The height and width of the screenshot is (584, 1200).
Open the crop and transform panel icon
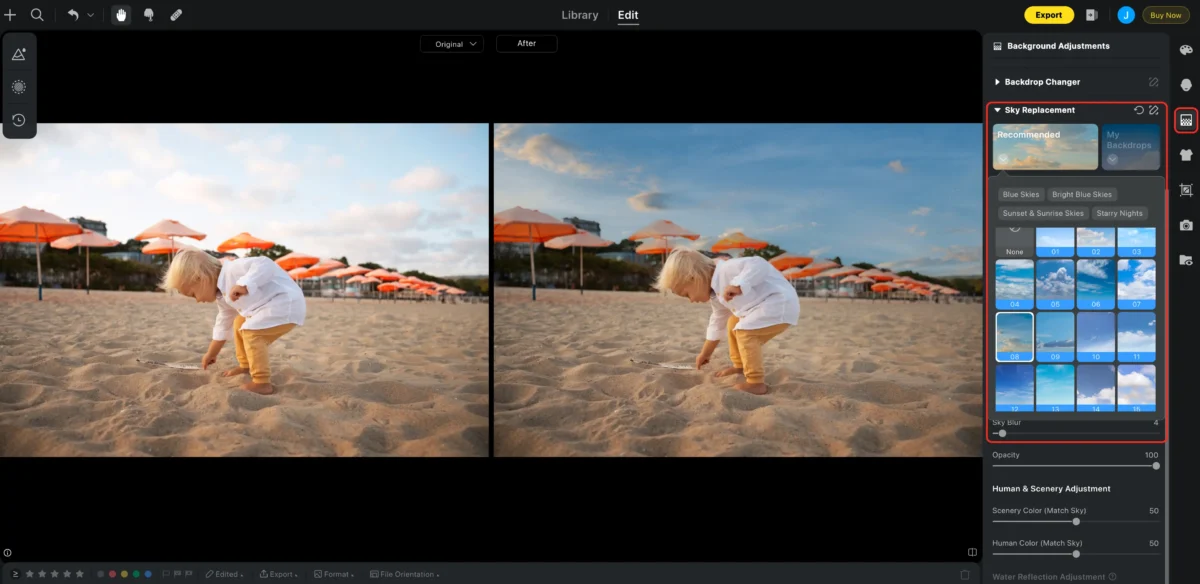click(1186, 190)
